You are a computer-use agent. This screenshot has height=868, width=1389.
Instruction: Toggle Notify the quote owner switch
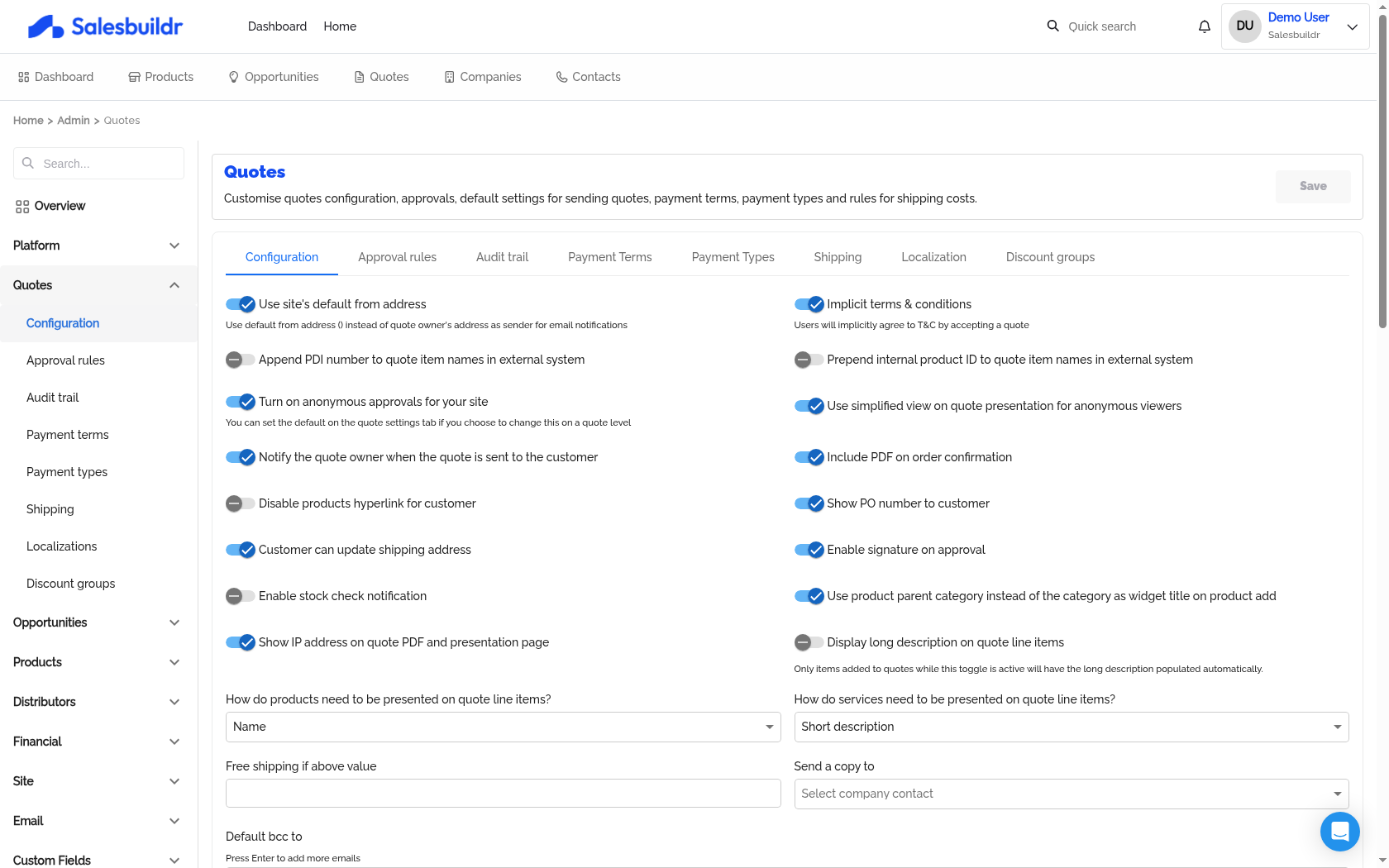240,457
